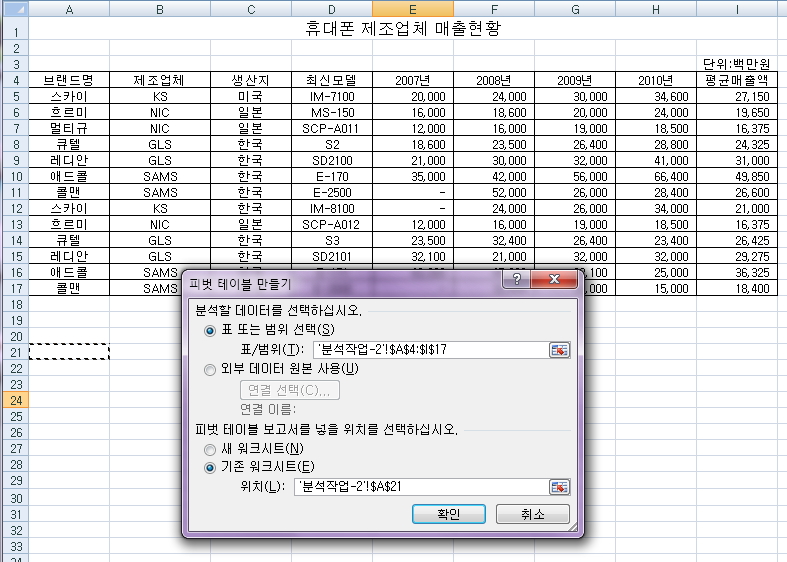
Task: Choose 새 워크시트 radio option
Action: pos(210,449)
